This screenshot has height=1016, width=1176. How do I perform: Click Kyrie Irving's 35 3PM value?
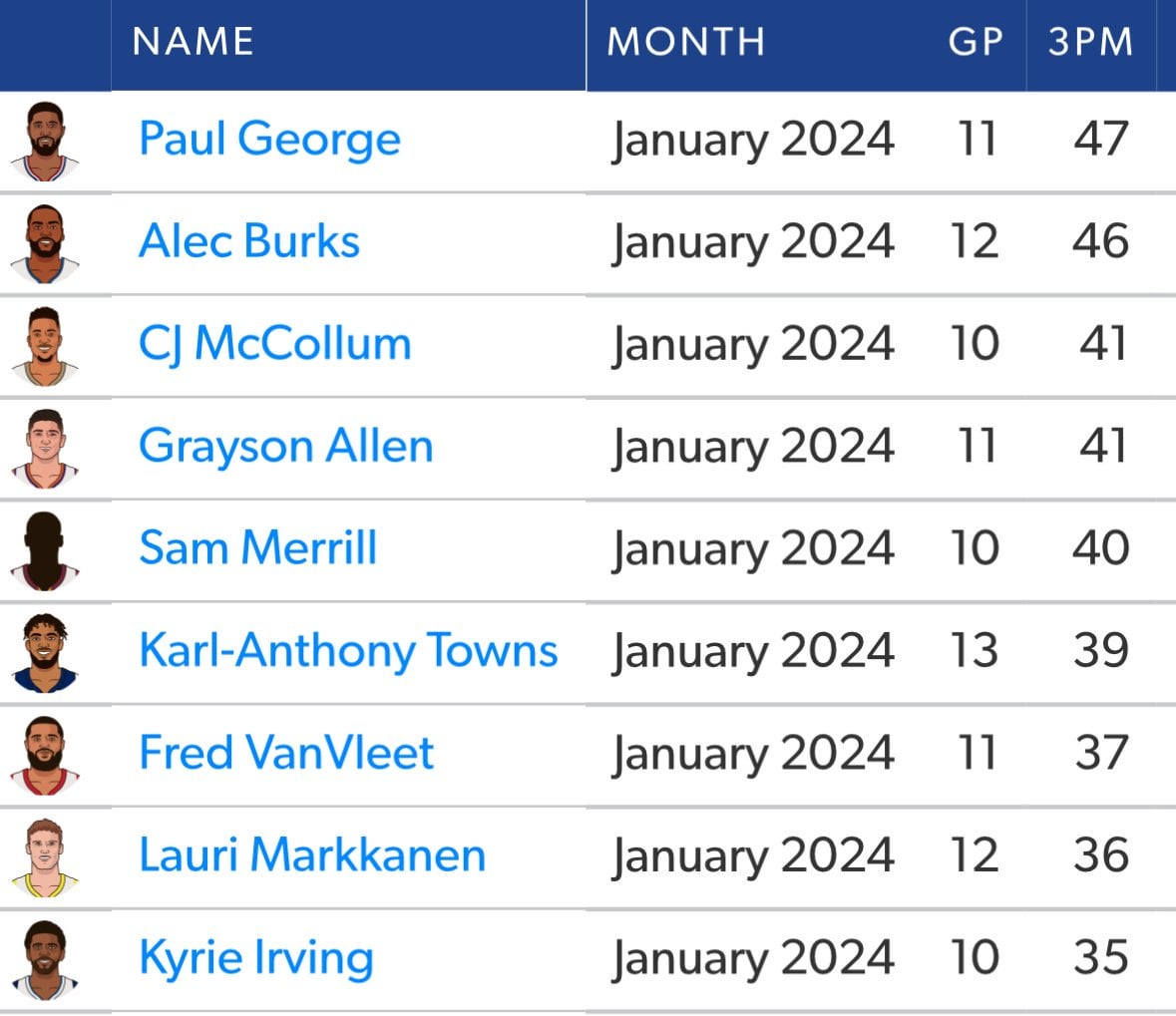click(x=1101, y=957)
